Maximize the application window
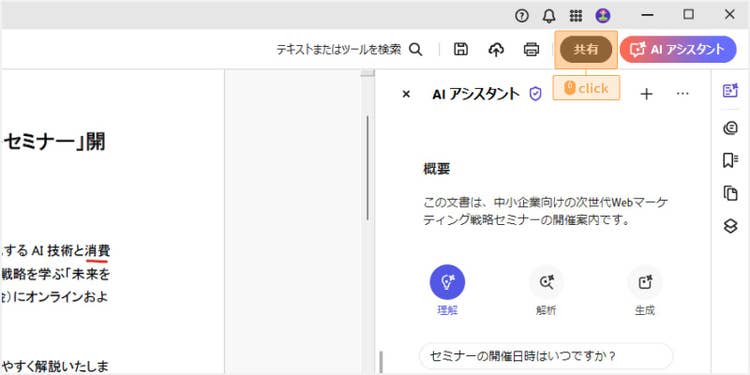This screenshot has width=750, height=375. 688,15
